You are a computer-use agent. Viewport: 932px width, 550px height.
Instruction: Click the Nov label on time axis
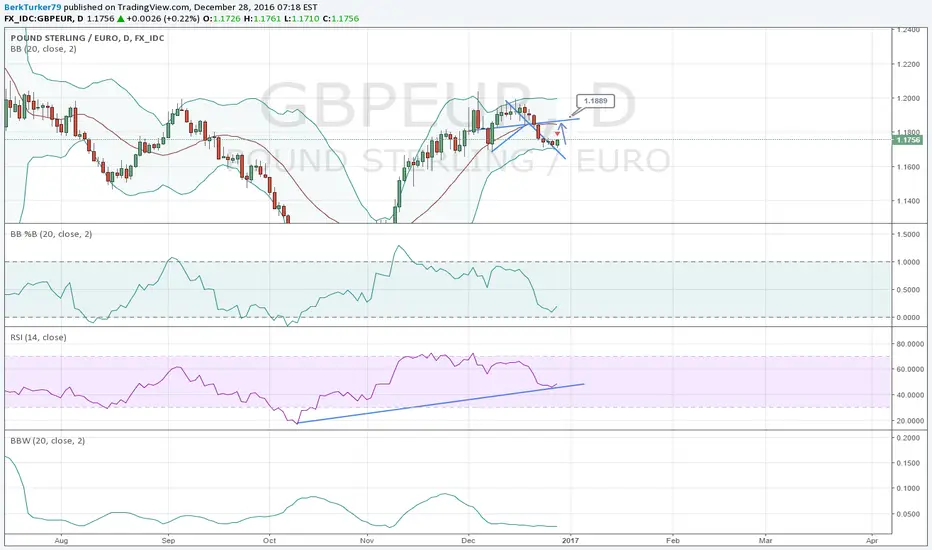tap(367, 540)
